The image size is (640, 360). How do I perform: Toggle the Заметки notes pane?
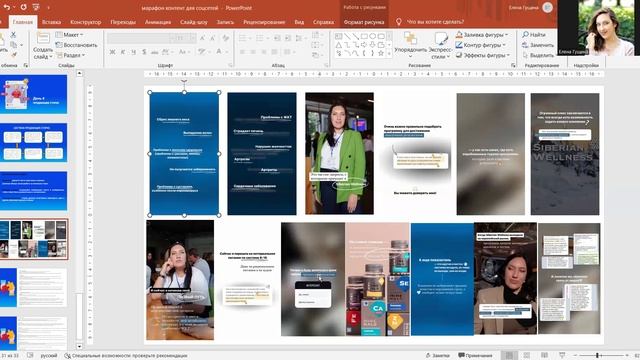pyautogui.click(x=437, y=356)
